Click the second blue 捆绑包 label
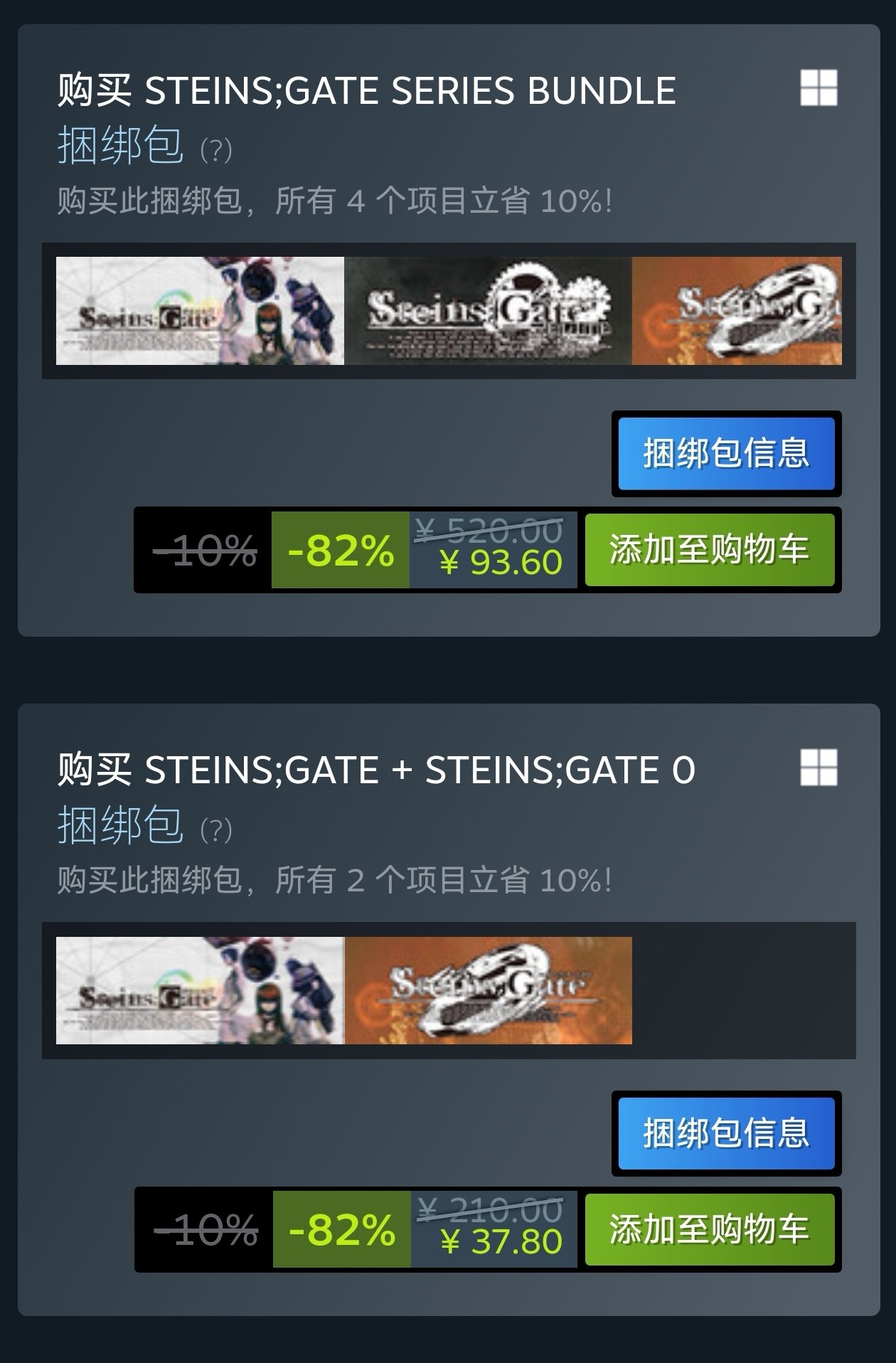 [x=120, y=825]
